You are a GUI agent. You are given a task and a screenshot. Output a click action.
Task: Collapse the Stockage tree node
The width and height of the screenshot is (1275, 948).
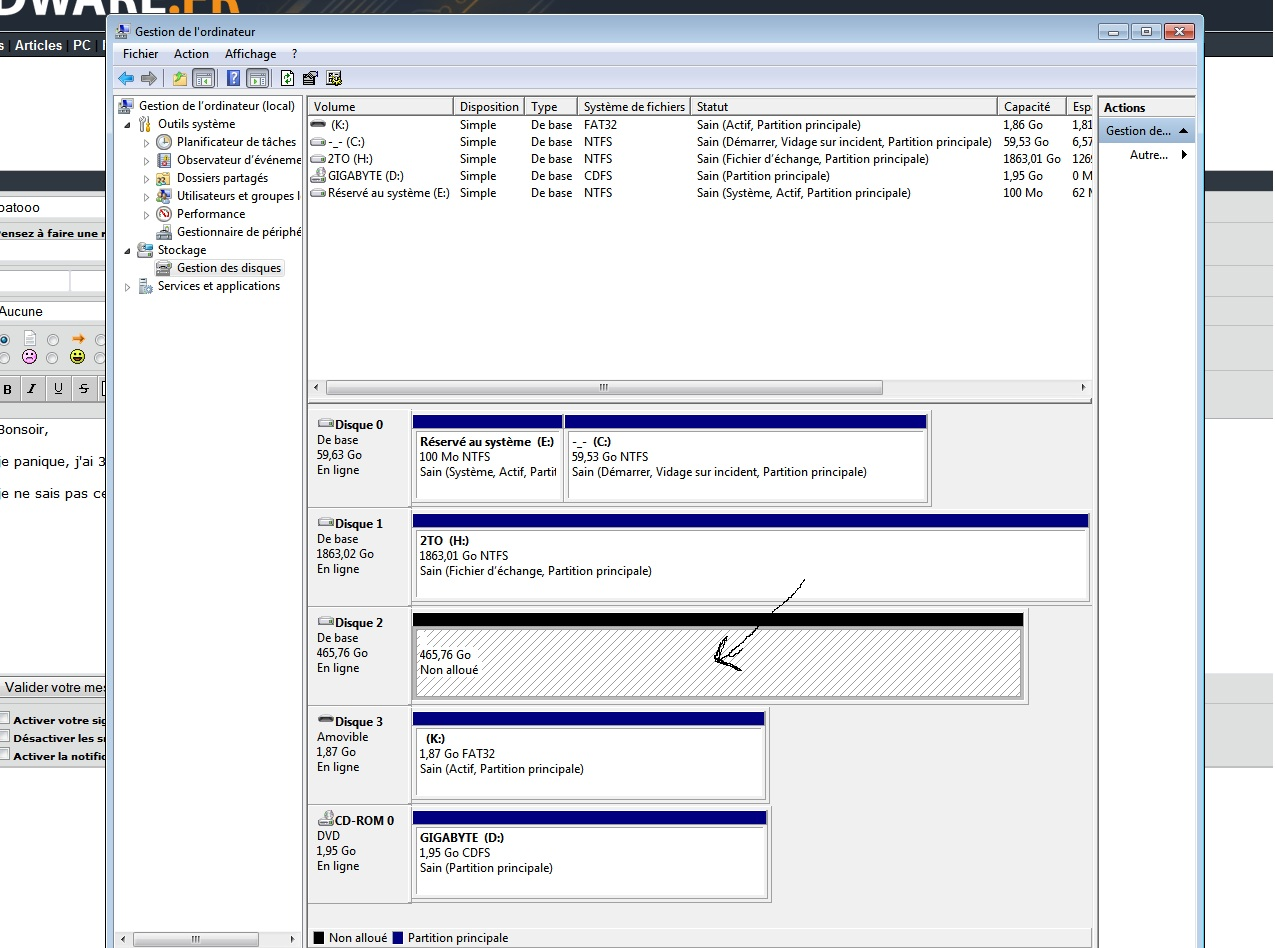(128, 251)
